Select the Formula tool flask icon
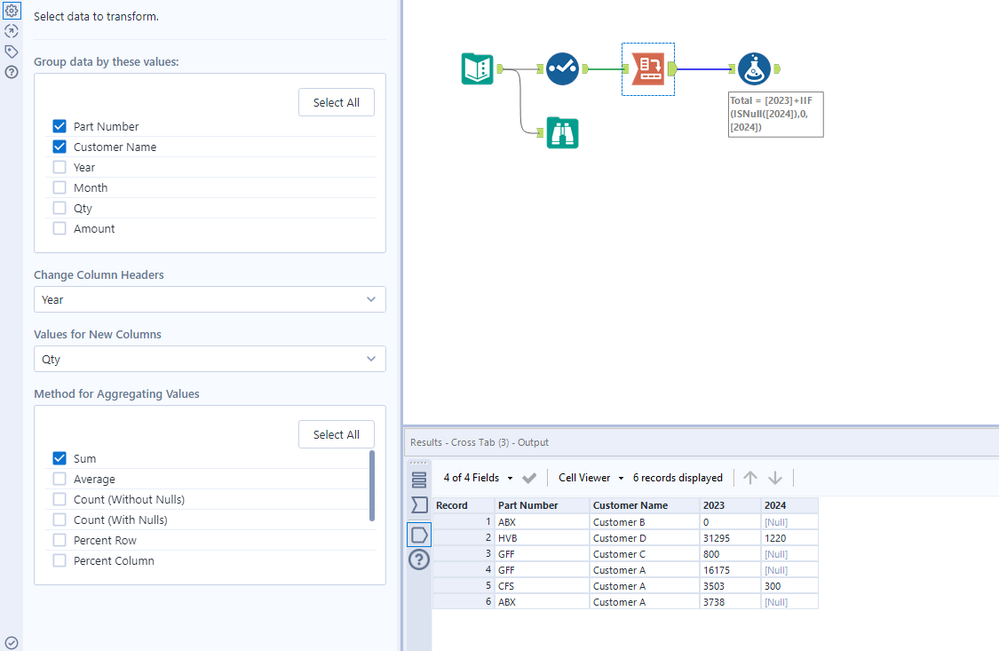The width and height of the screenshot is (999, 651). click(754, 68)
